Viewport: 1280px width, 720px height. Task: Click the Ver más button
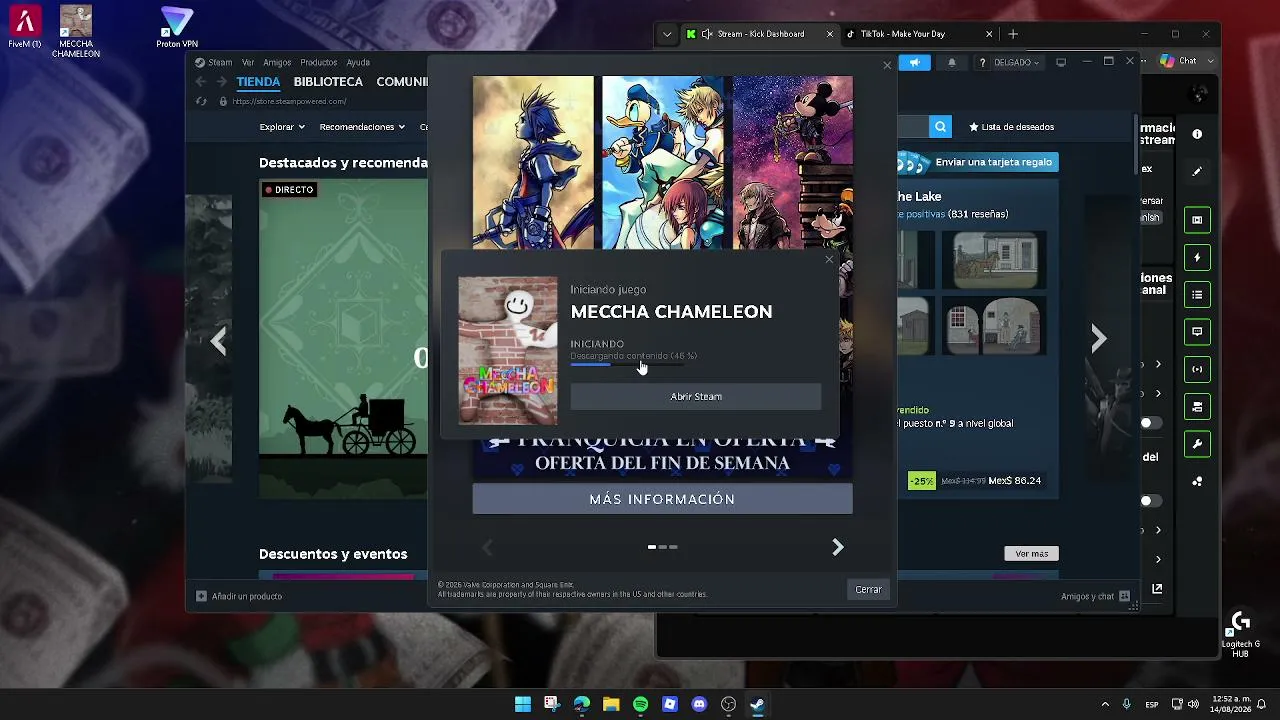(x=1031, y=554)
